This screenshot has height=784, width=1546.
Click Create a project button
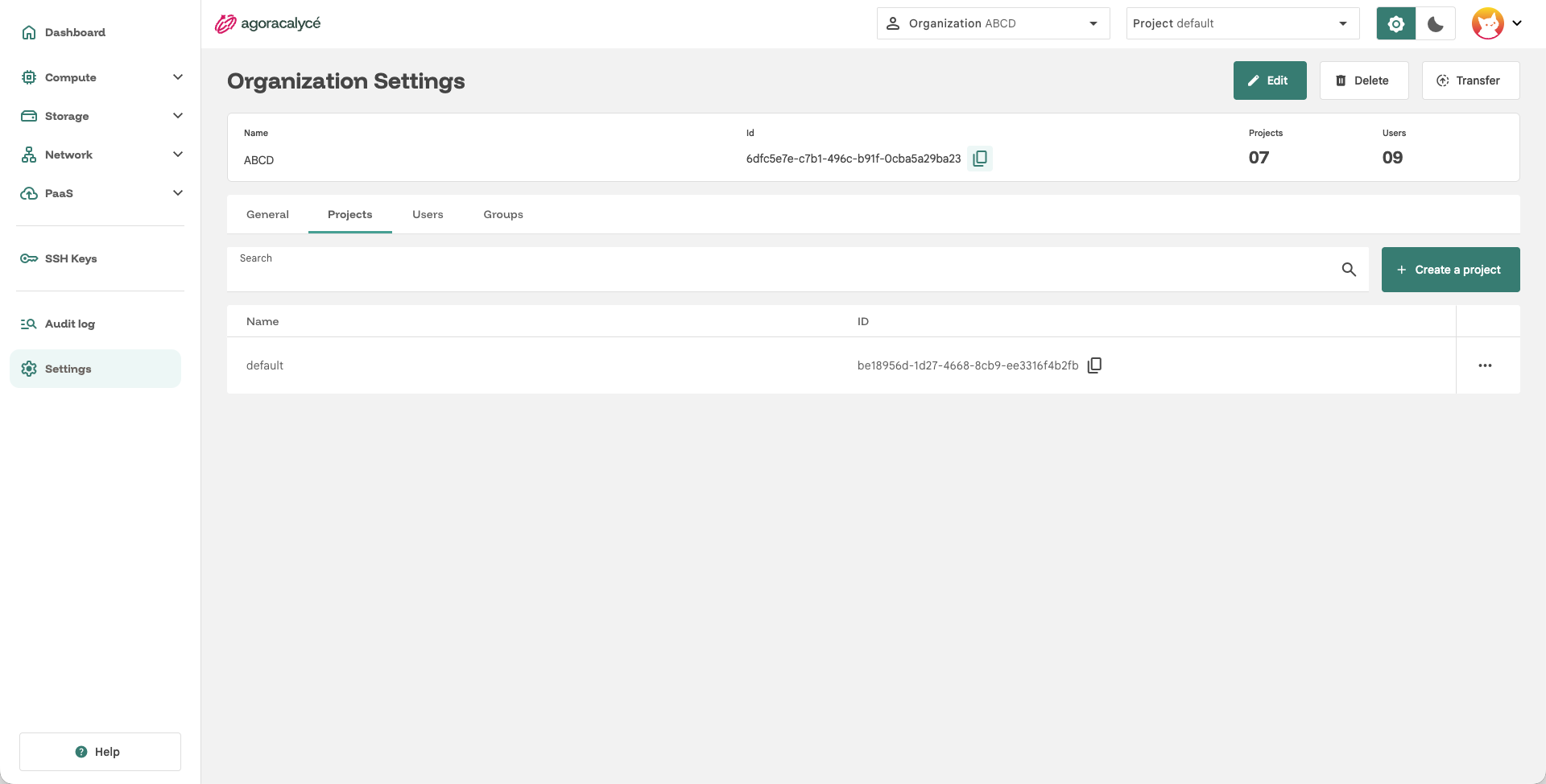coord(1450,270)
